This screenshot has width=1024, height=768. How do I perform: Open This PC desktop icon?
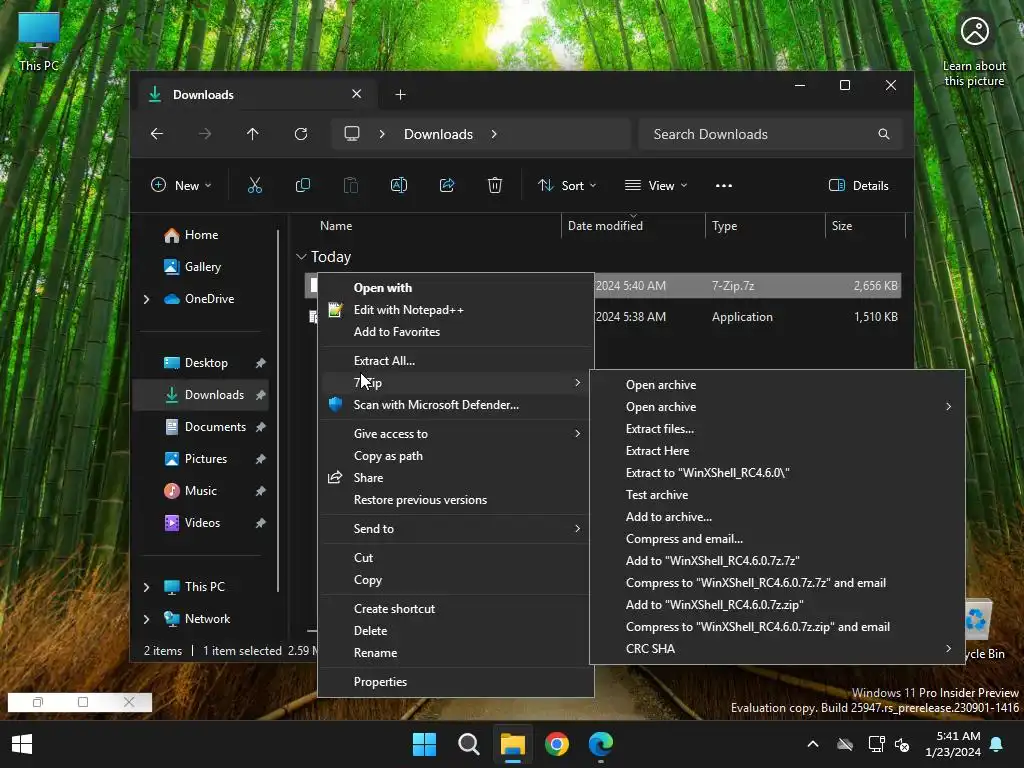[x=39, y=40]
